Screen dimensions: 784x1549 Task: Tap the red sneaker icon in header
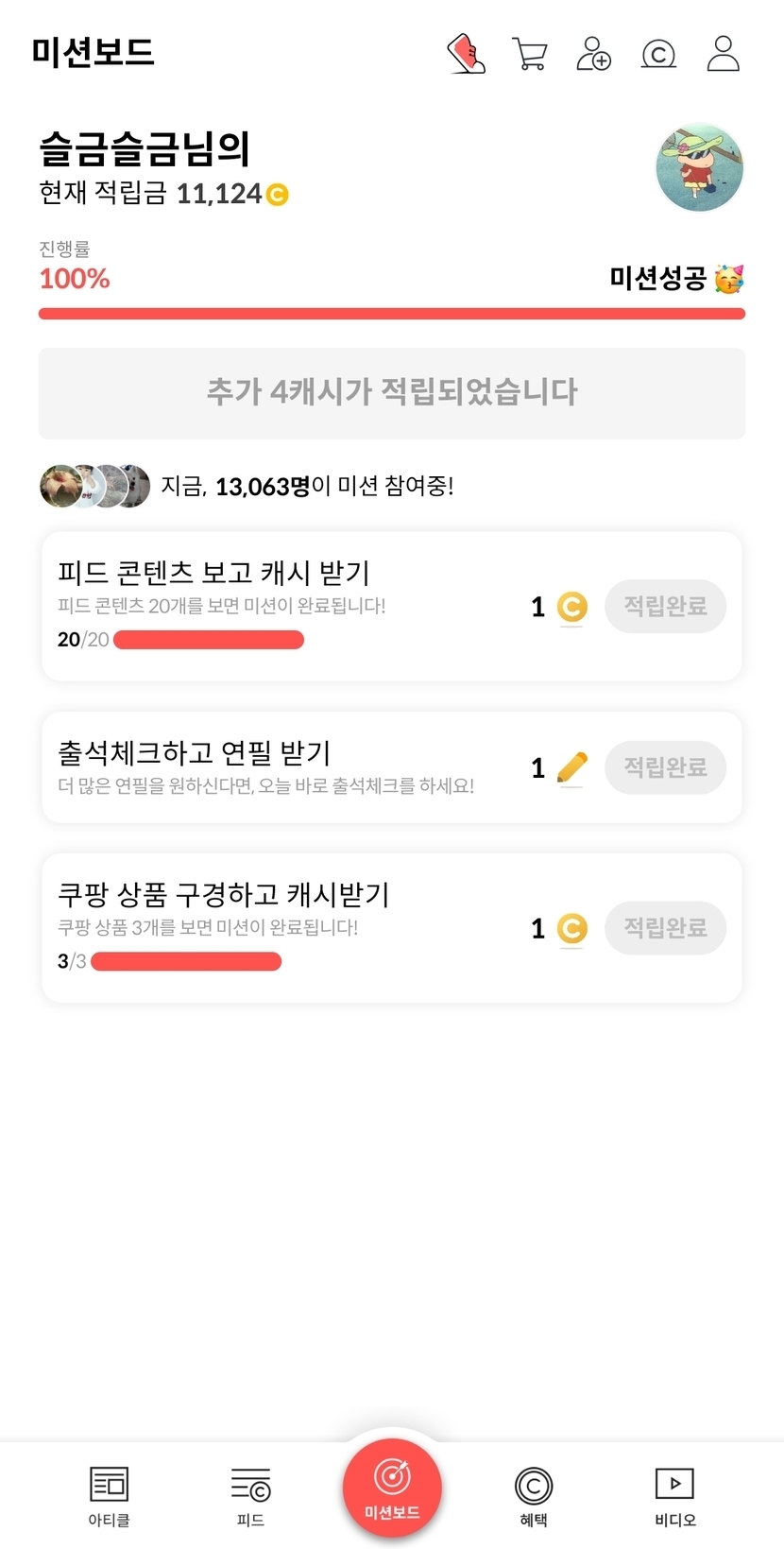tap(466, 54)
